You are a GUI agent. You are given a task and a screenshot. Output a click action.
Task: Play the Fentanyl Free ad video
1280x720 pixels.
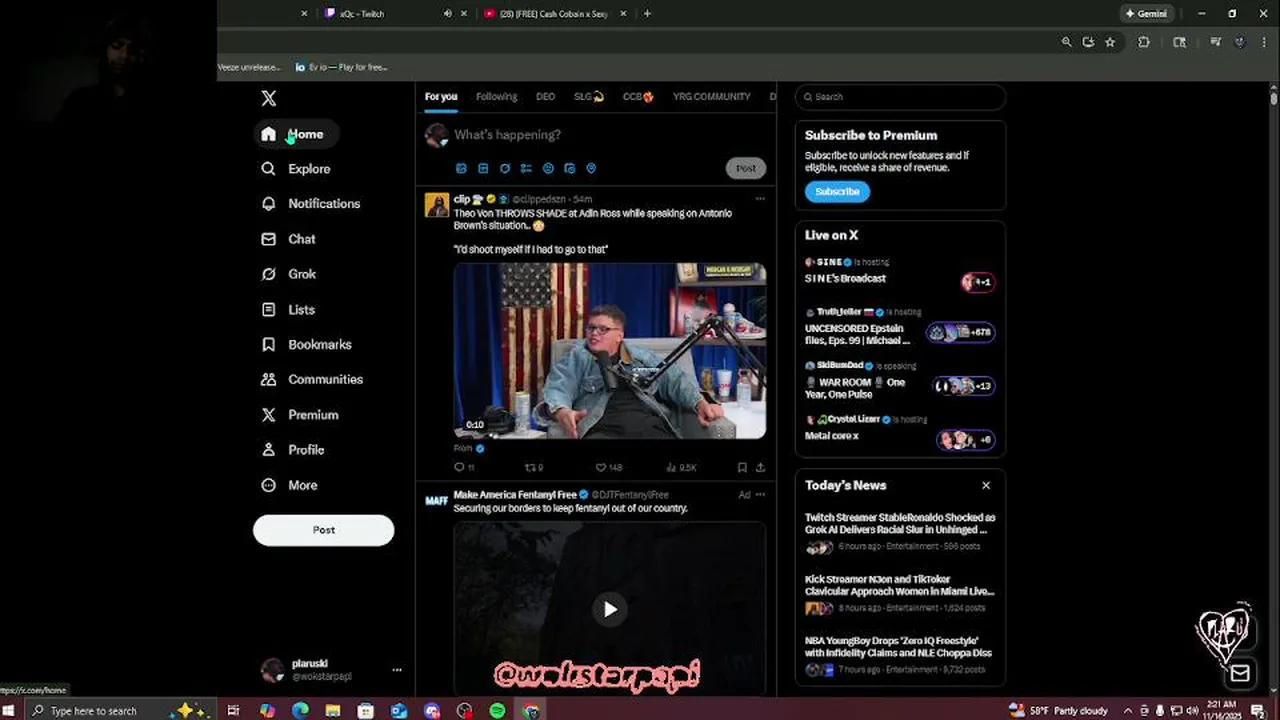click(610, 609)
